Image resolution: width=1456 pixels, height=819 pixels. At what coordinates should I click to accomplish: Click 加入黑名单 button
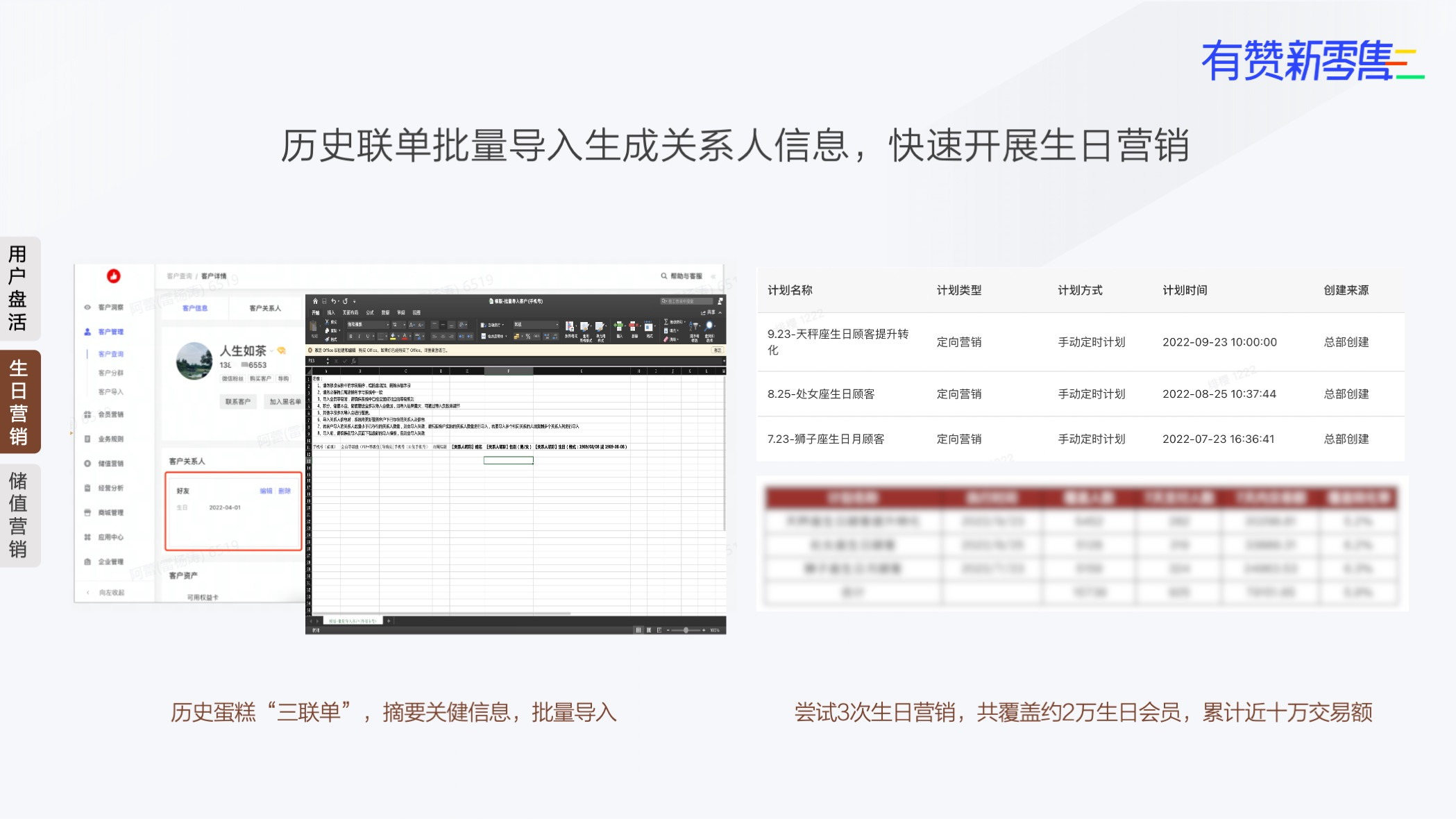click(285, 401)
